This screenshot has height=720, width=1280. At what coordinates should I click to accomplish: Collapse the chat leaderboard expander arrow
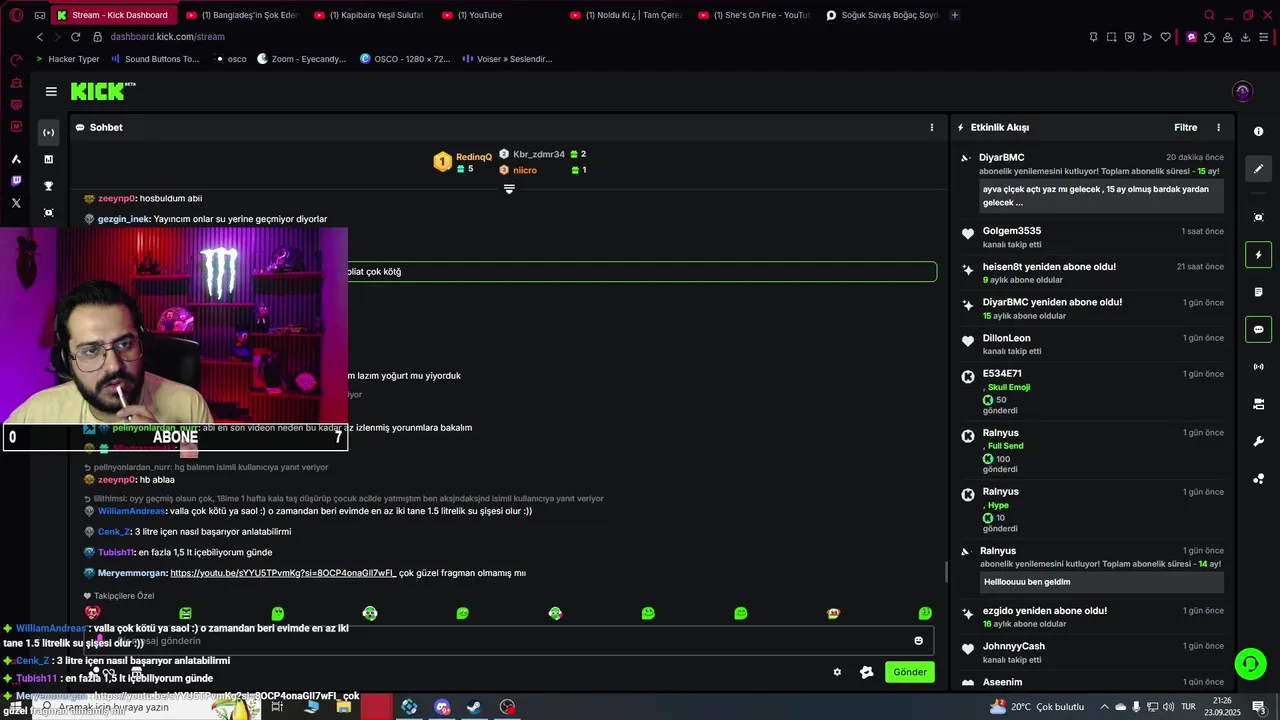(x=509, y=189)
